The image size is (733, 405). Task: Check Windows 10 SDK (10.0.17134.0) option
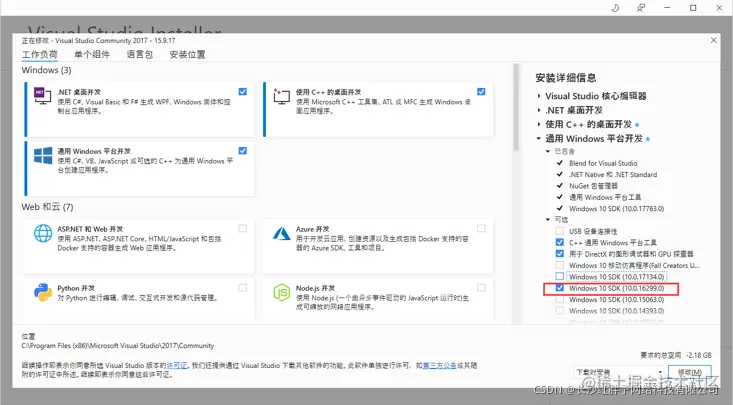point(560,276)
